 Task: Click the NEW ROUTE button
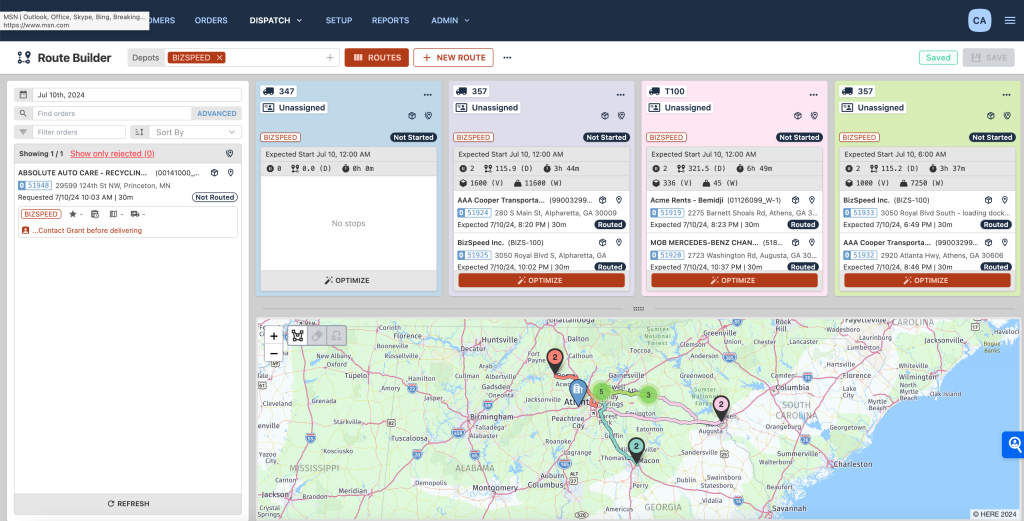(453, 57)
